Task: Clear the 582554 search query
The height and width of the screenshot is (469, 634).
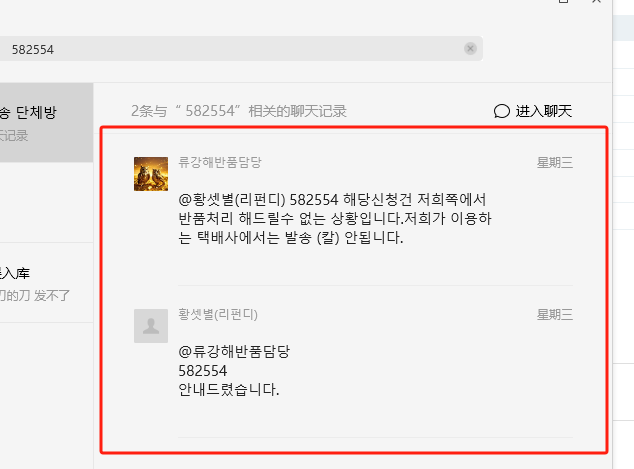Action: [470, 49]
